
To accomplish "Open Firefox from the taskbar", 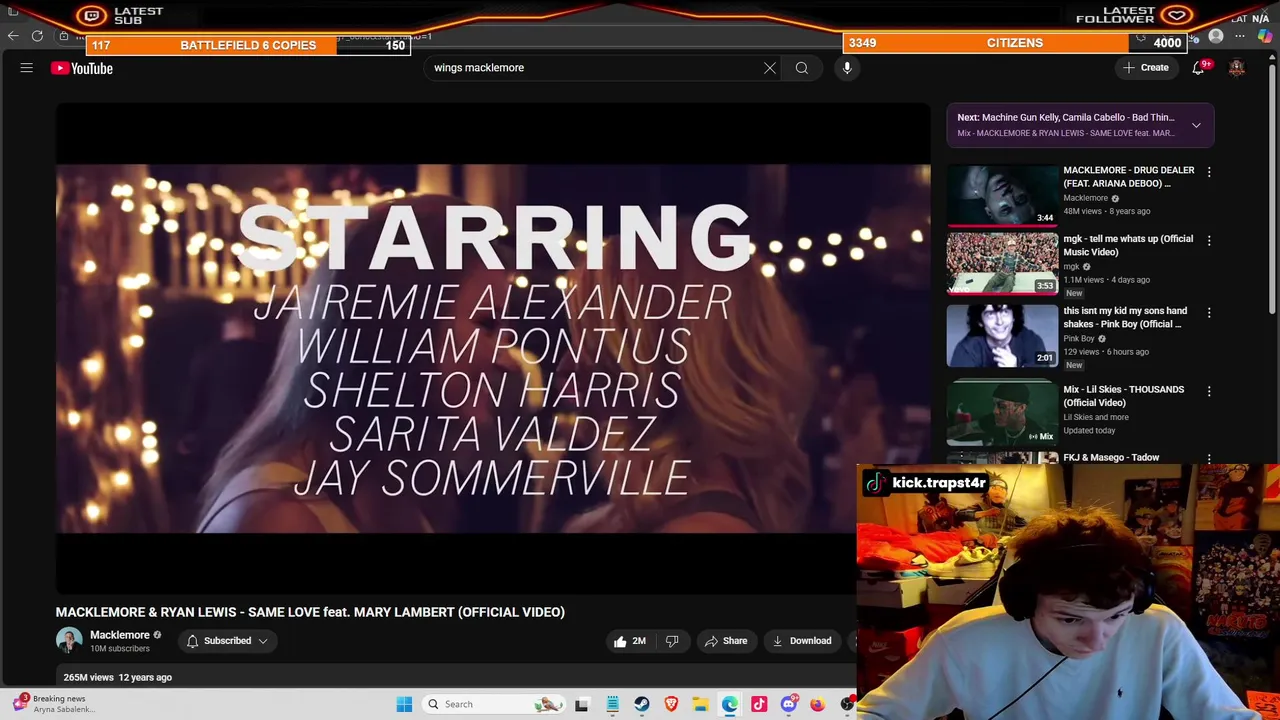I will point(818,704).
